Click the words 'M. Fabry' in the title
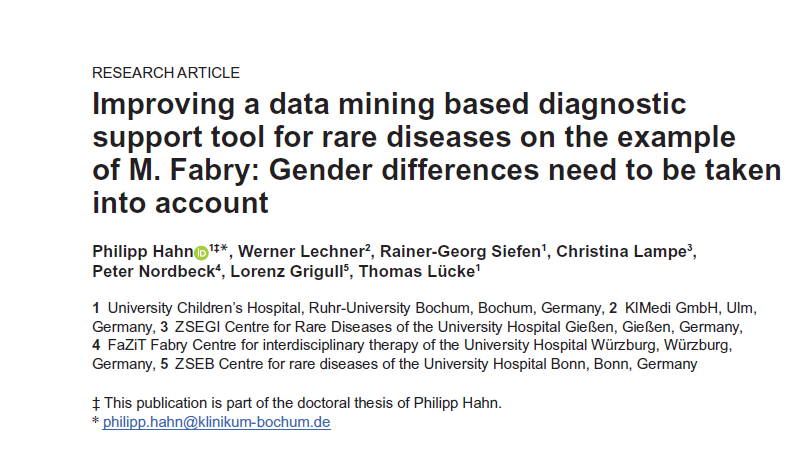This screenshot has width=808, height=454. click(x=194, y=170)
